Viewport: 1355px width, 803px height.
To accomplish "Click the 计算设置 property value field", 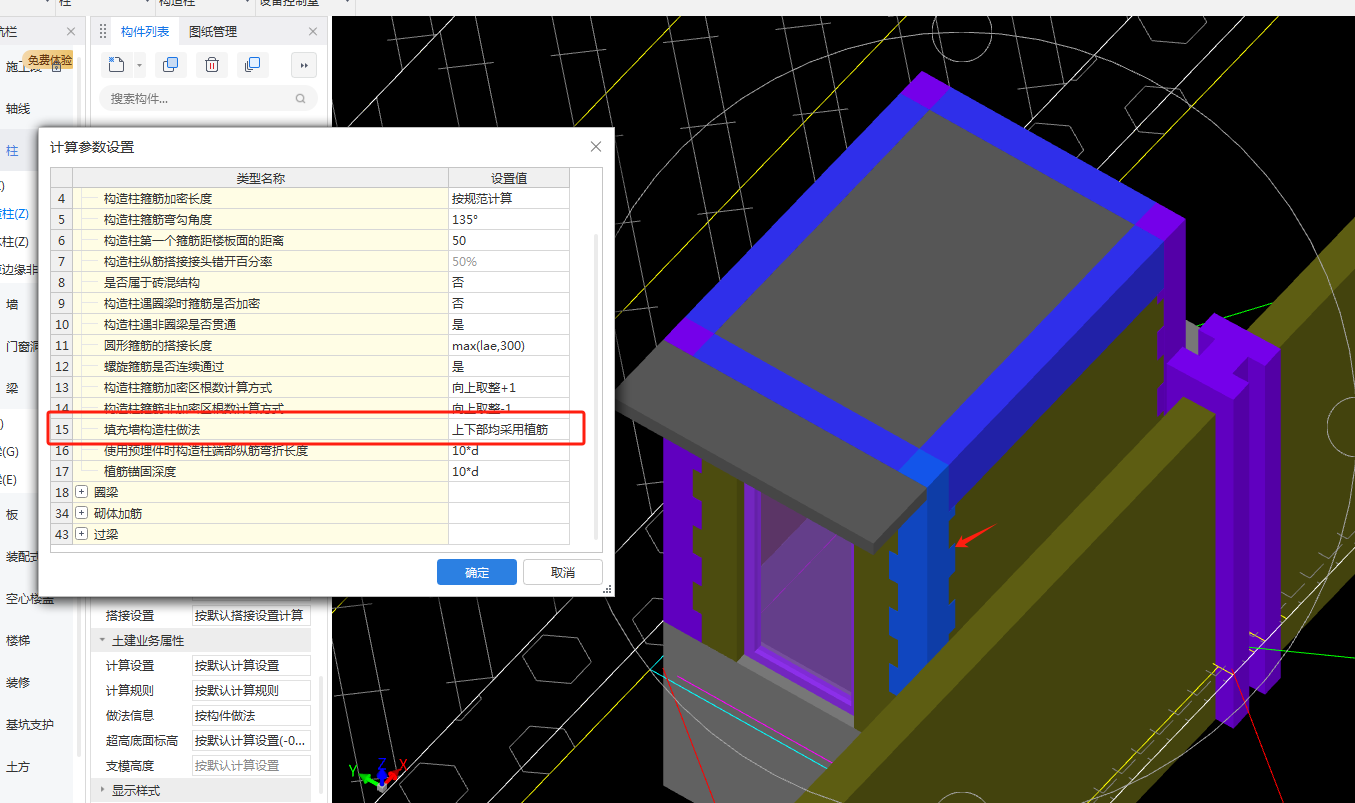I will pyautogui.click(x=251, y=665).
